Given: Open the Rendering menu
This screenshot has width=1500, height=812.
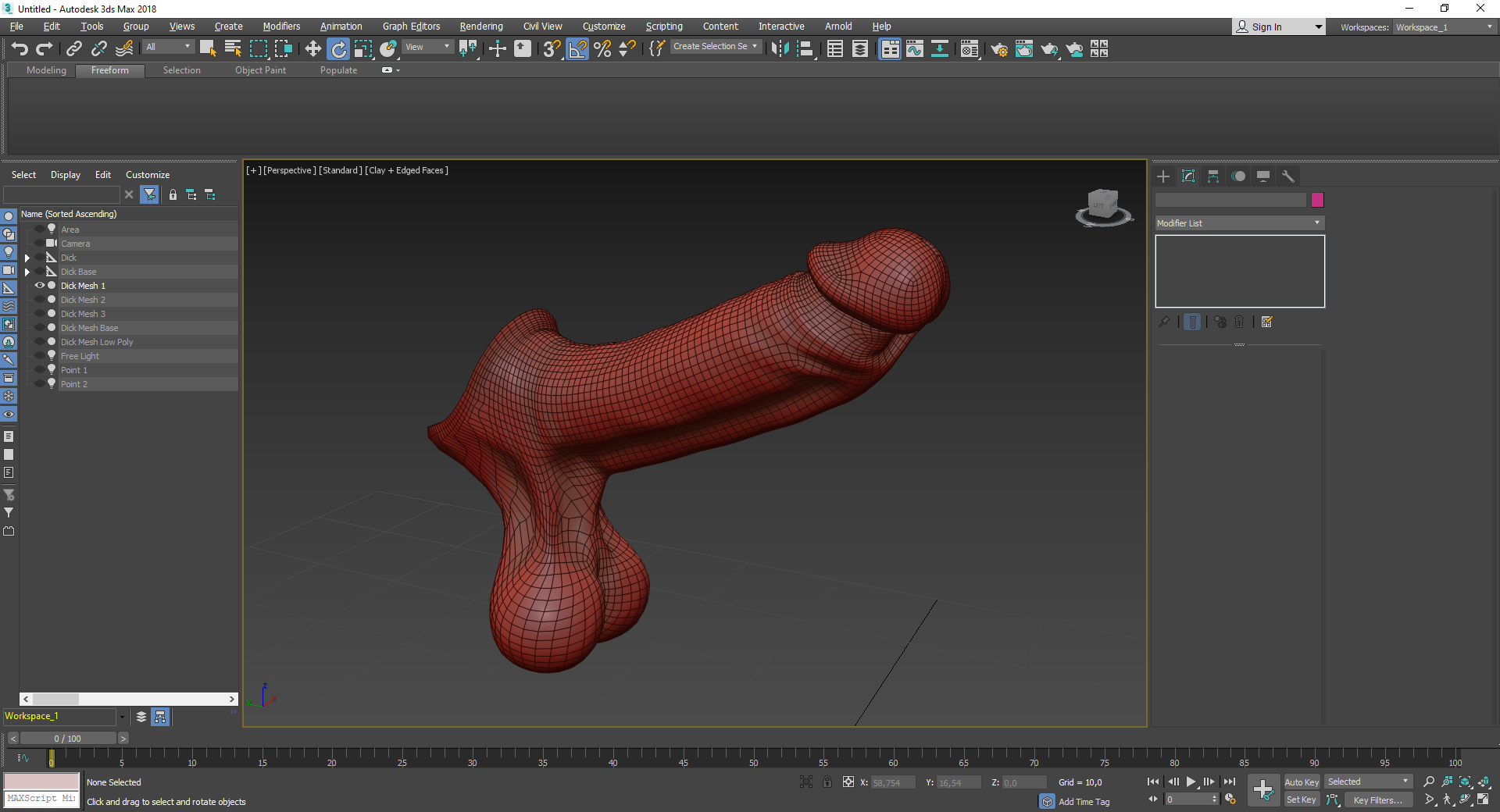Looking at the screenshot, I should click(x=481, y=27).
